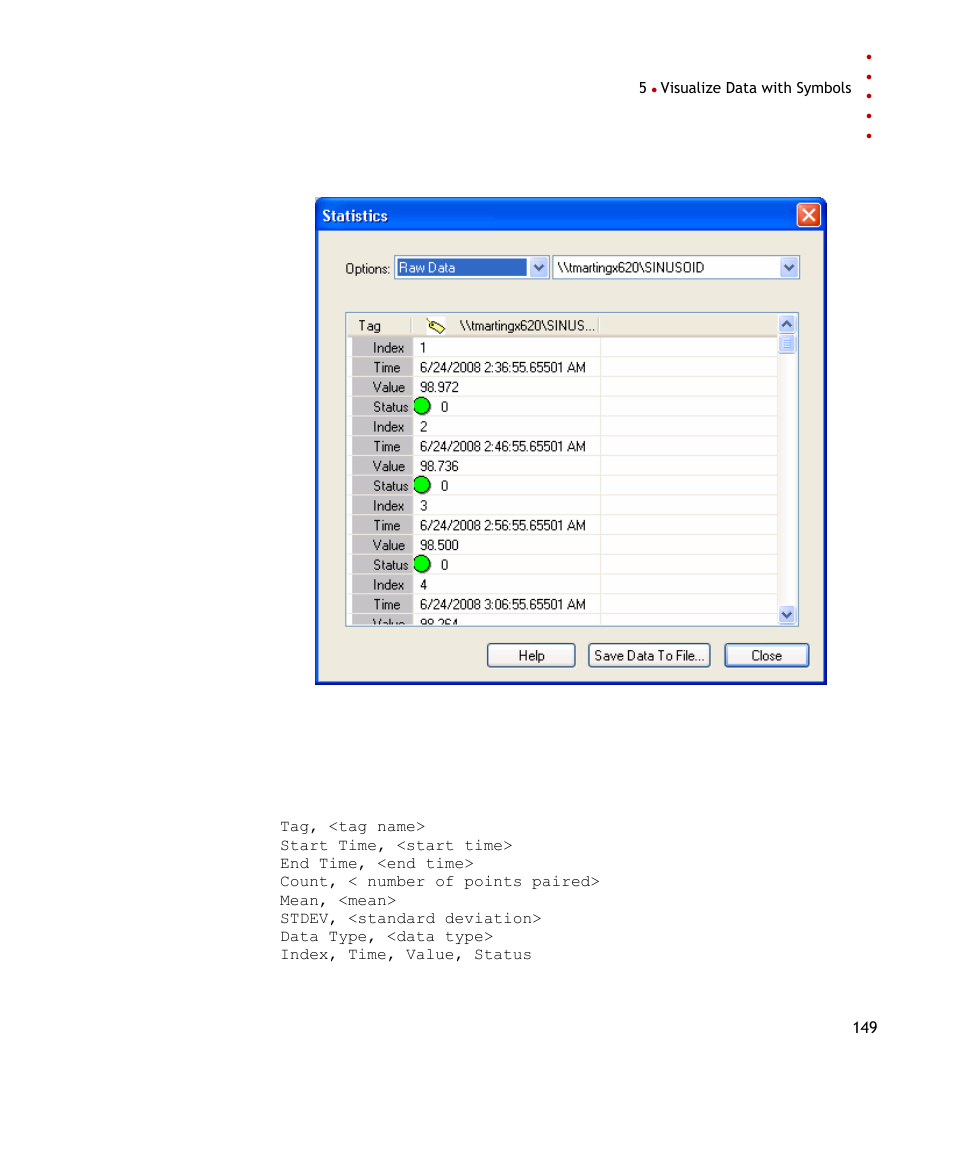Select the value 98.972 cell

[x=506, y=388]
